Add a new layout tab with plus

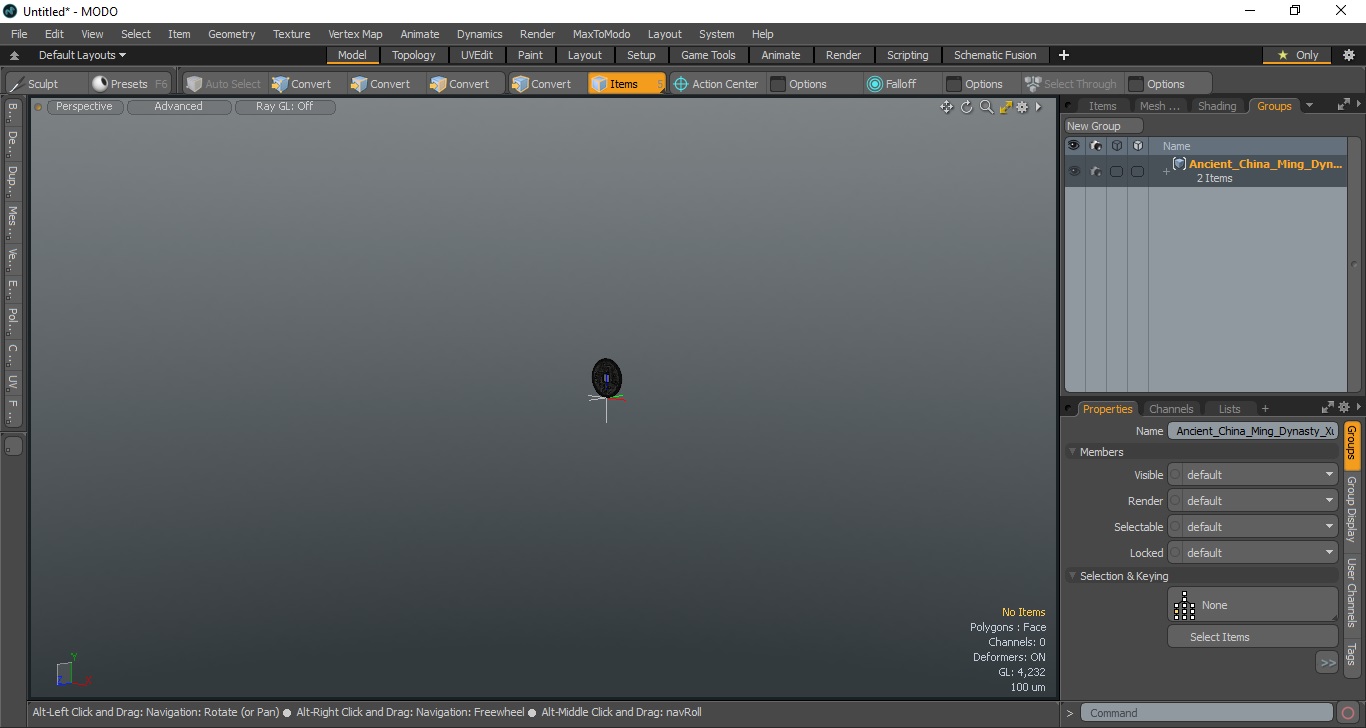click(1064, 55)
